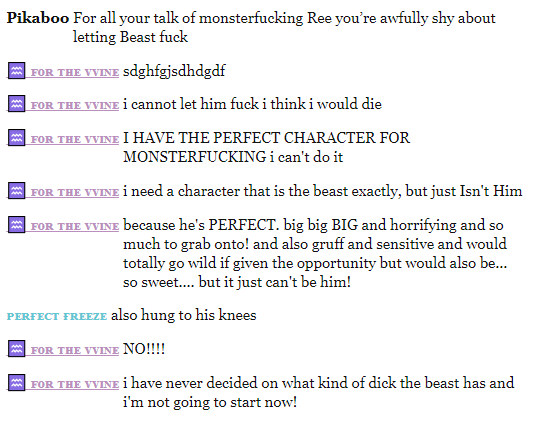Open 'FOR THE VVINE' link next to 'i need a character'
534x423 pixels.
[x=75, y=192]
